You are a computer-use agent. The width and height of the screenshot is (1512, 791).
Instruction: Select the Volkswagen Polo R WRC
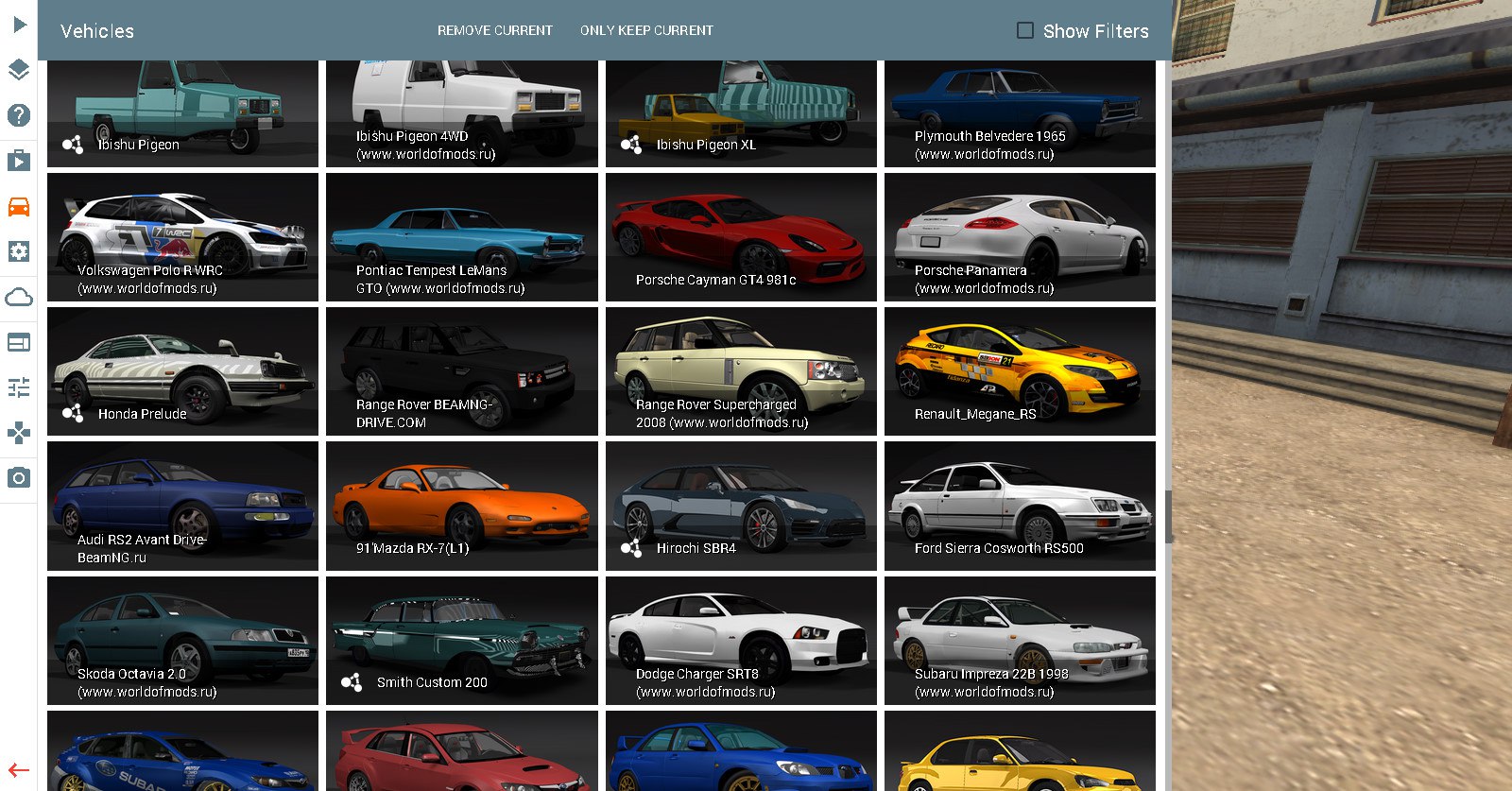pyautogui.click(x=182, y=237)
